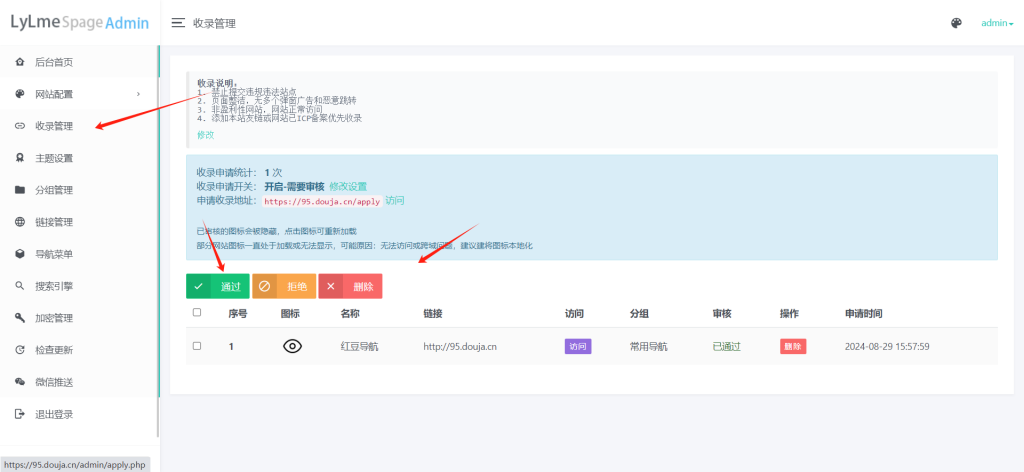
Task: Click the http://95.douja.cn link cell
Action: tap(460, 347)
